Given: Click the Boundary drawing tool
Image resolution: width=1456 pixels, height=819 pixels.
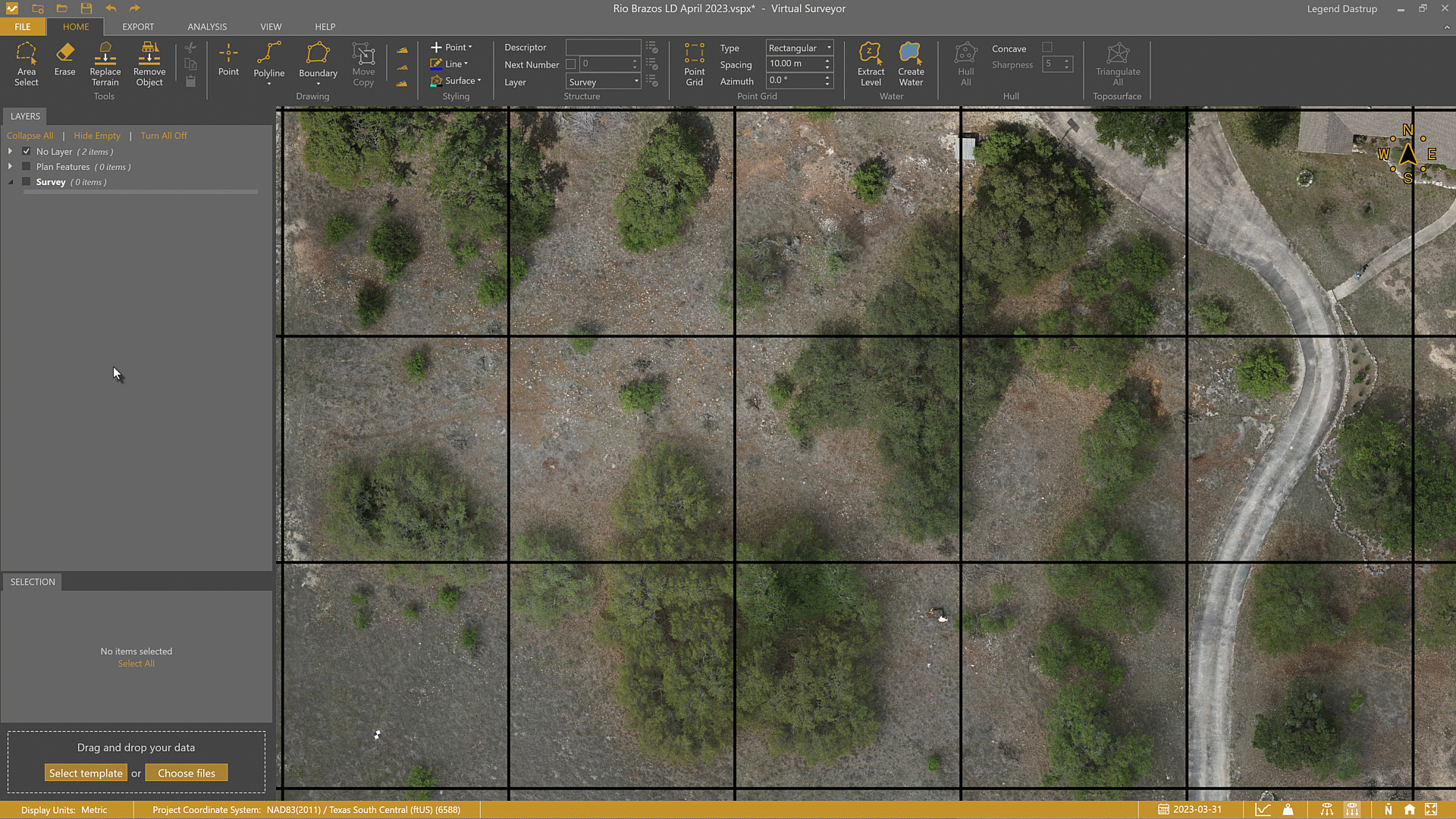Looking at the screenshot, I should pyautogui.click(x=318, y=61).
